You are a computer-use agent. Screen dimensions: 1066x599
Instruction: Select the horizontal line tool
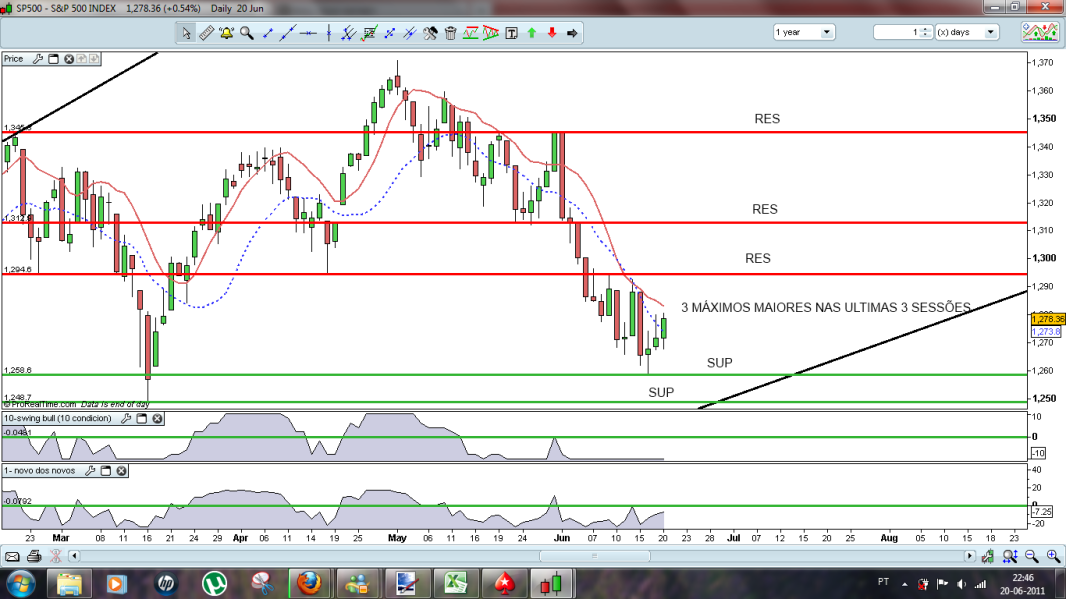coord(308,33)
